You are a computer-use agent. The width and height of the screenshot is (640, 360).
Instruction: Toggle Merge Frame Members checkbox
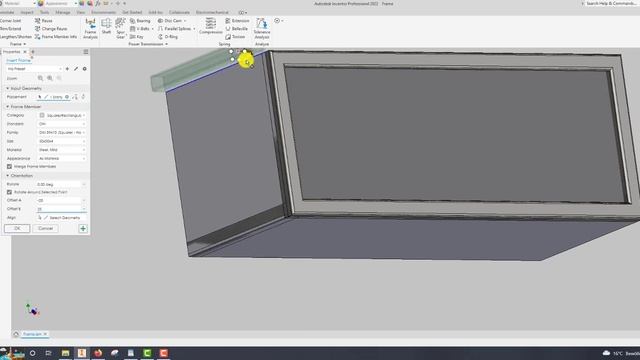(9, 167)
